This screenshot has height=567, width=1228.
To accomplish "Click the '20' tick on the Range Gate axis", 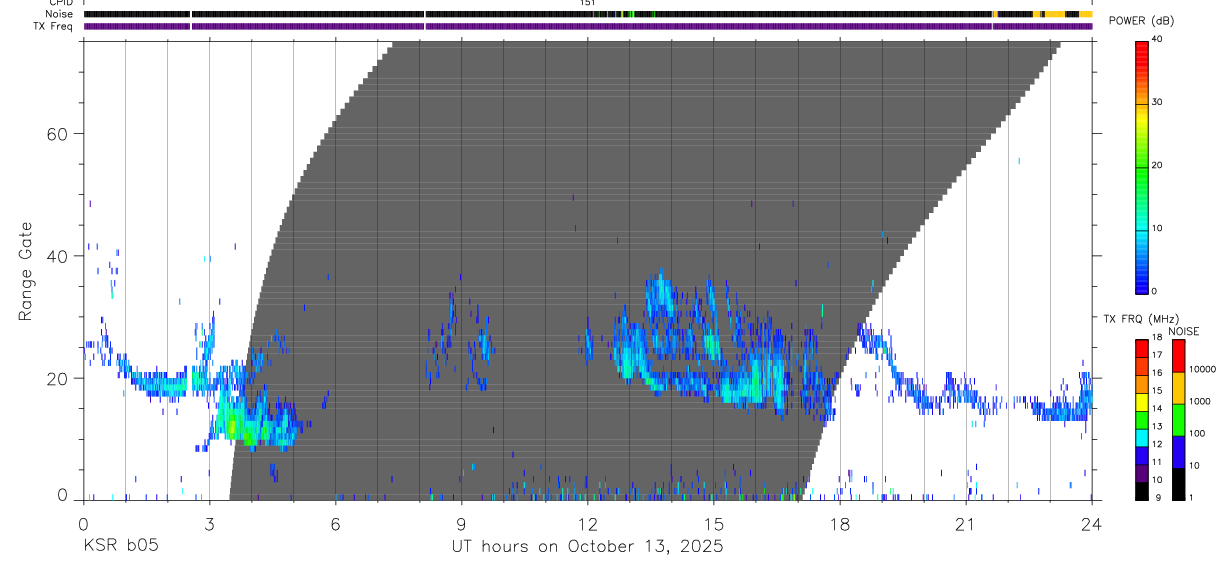I will 60,379.
